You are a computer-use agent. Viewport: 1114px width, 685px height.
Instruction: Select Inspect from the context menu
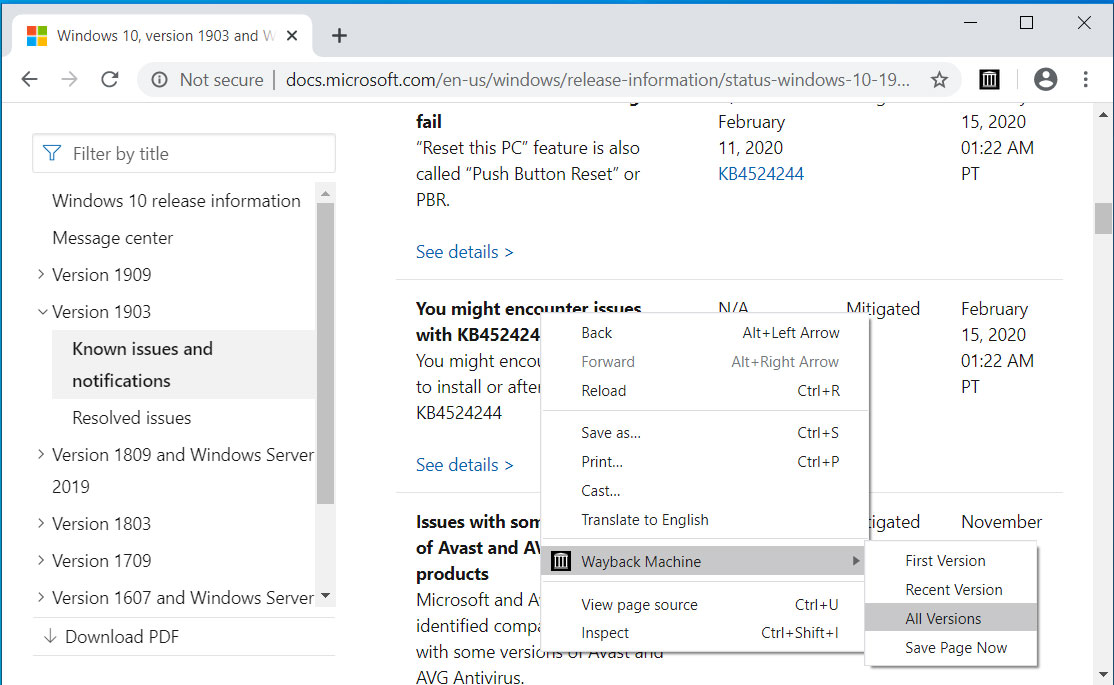(704, 632)
